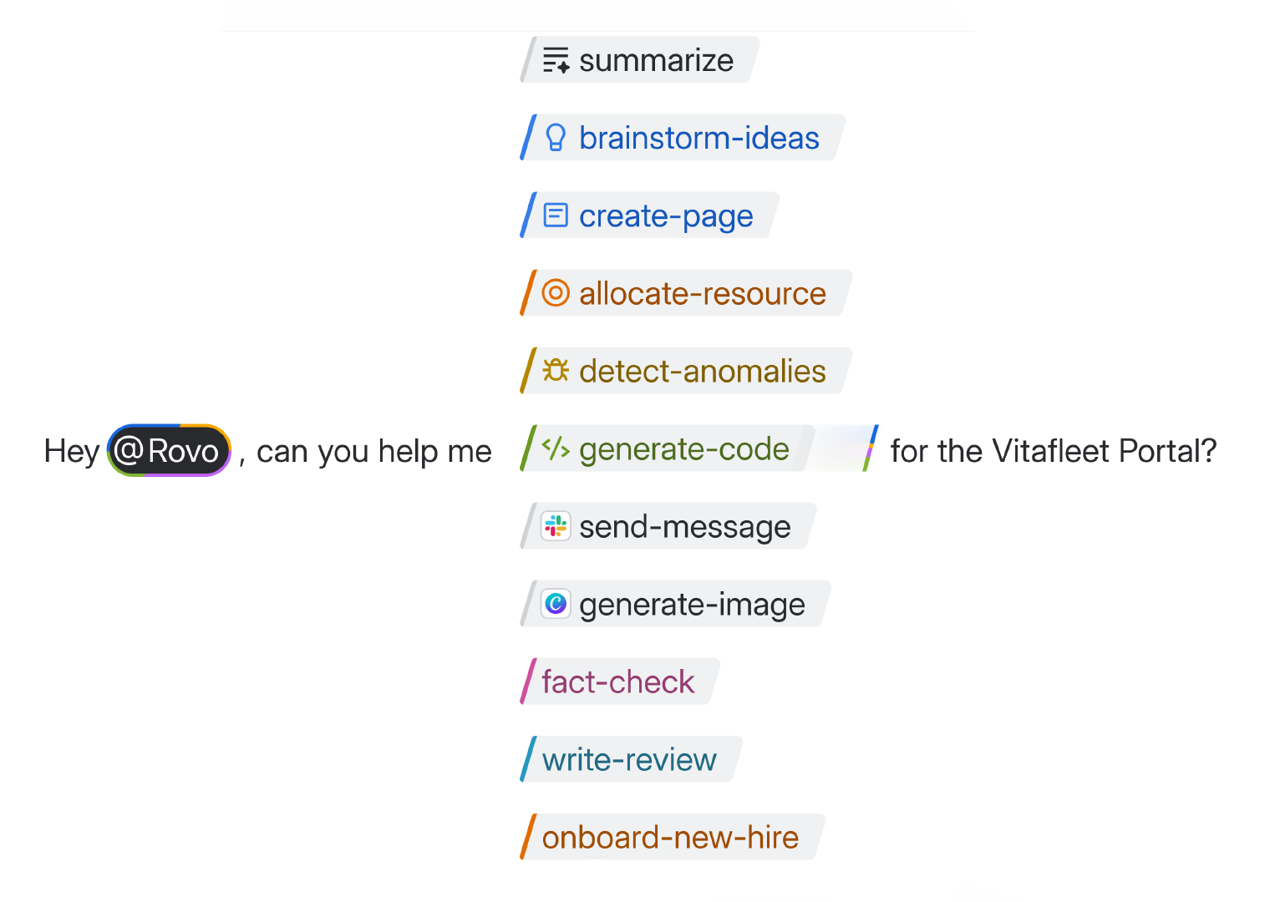Click the detect-anomalies bug icon
Screen dimensions: 1280x902
point(556,371)
